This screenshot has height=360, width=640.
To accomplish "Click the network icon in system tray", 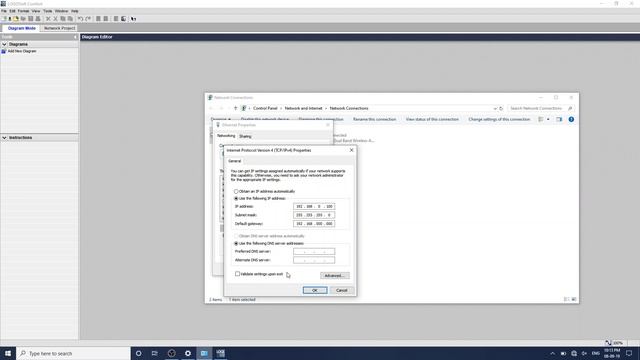I will 574,353.
